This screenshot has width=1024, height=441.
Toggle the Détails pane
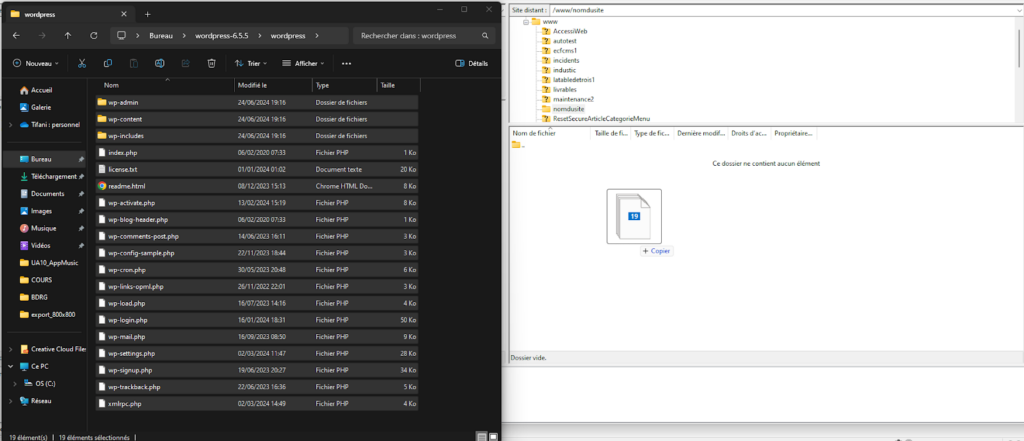point(471,63)
